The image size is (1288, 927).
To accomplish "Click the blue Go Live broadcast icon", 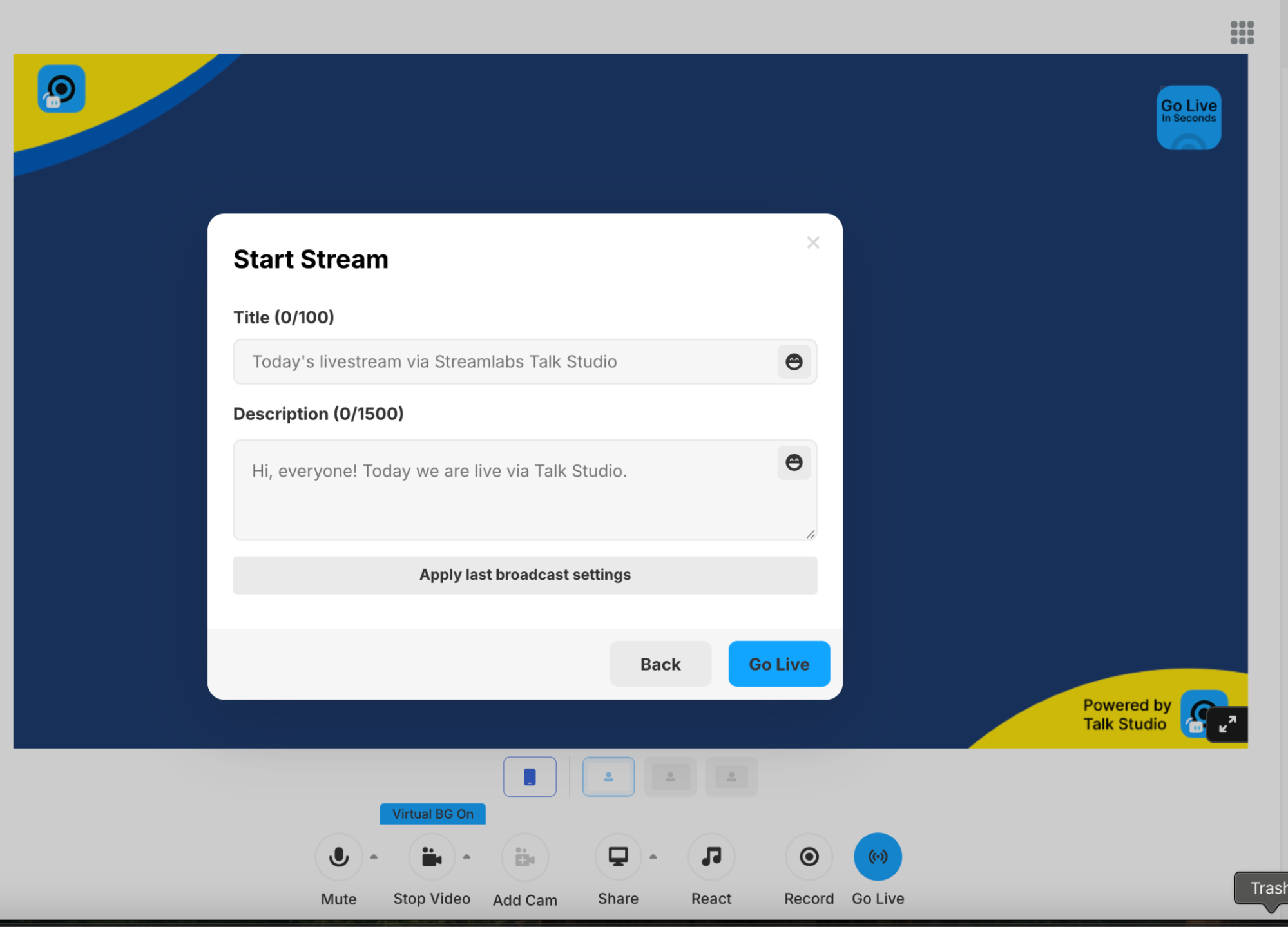I will coord(878,857).
